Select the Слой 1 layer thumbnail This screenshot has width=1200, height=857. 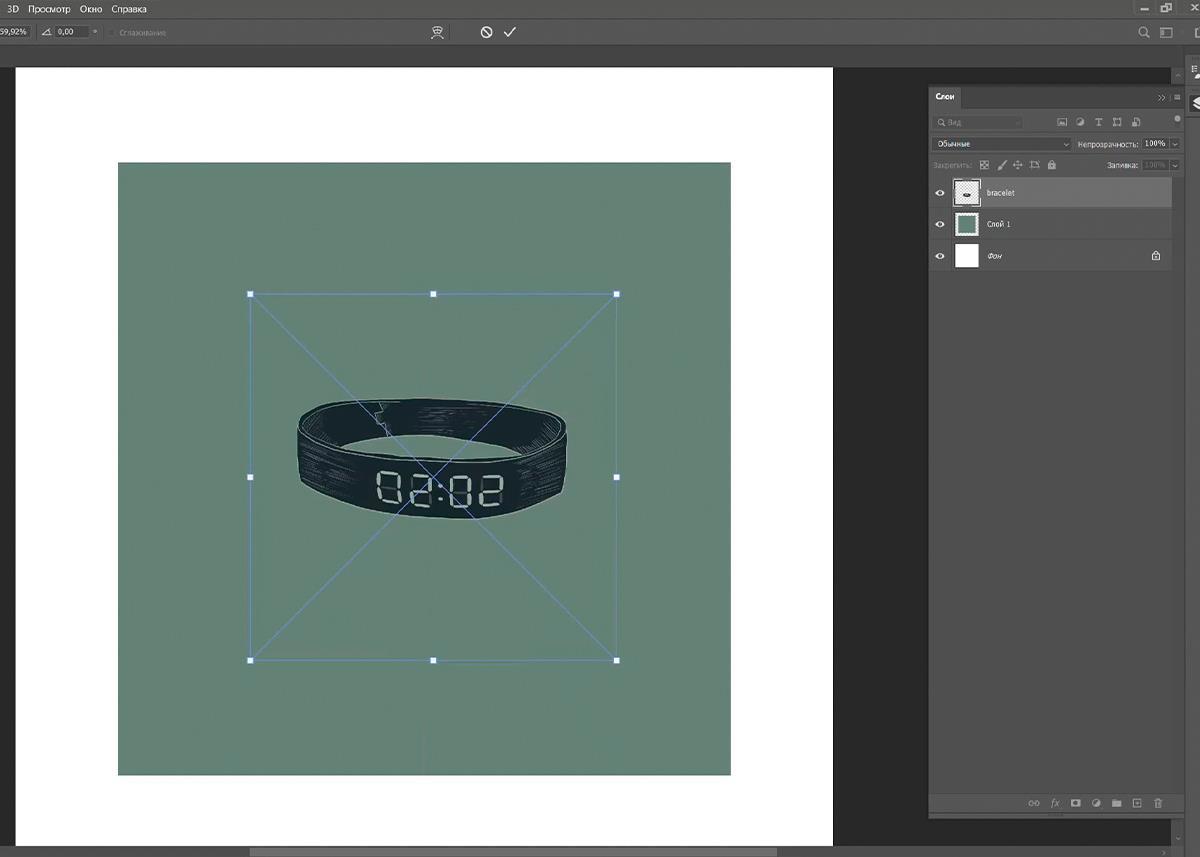point(967,225)
